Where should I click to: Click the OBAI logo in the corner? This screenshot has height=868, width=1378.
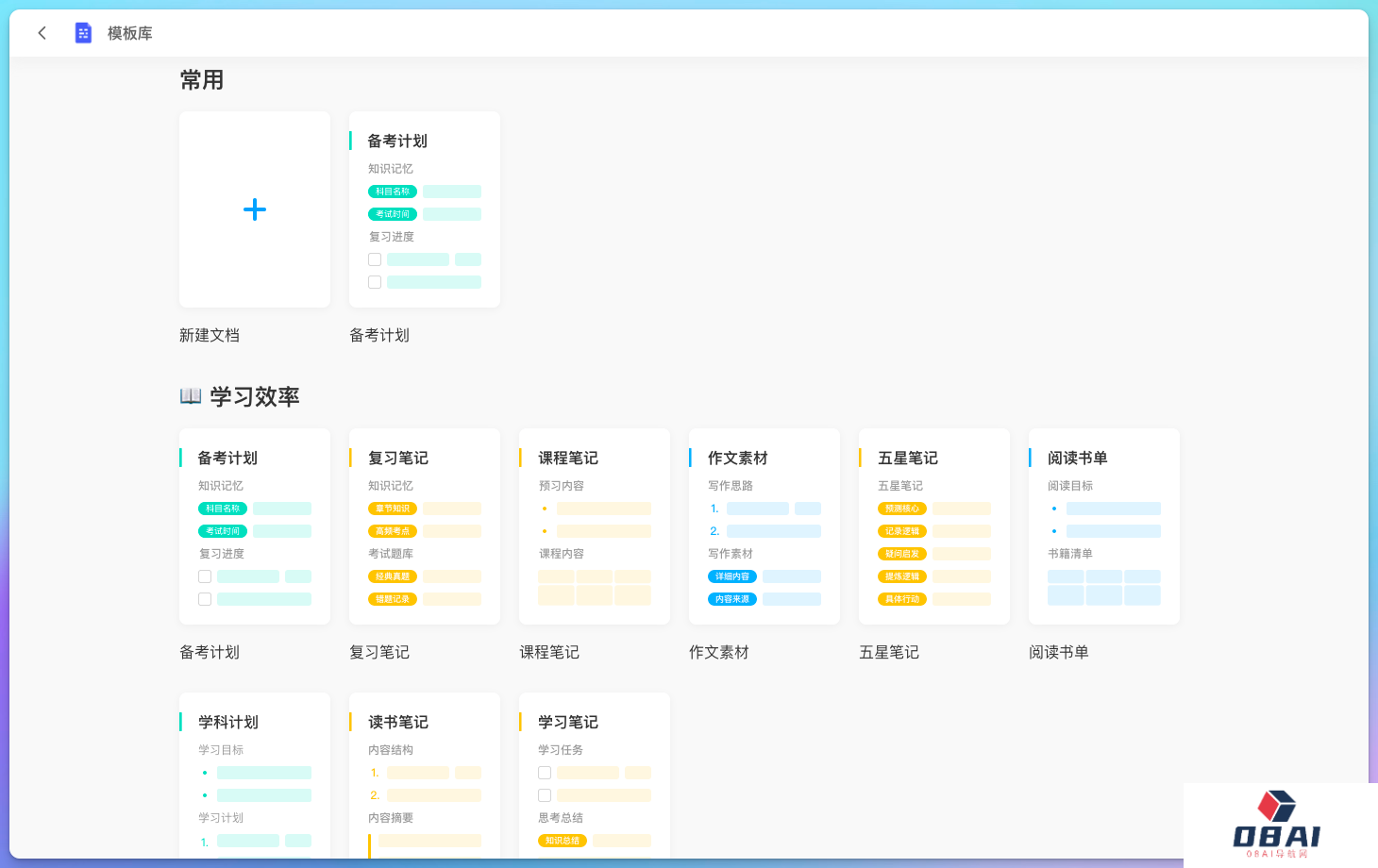(1276, 823)
